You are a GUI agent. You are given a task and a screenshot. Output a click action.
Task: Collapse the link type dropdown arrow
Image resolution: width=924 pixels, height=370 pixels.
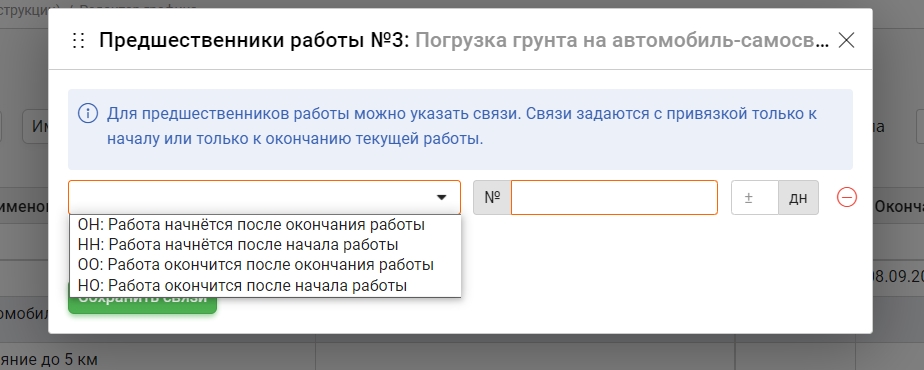tap(441, 197)
